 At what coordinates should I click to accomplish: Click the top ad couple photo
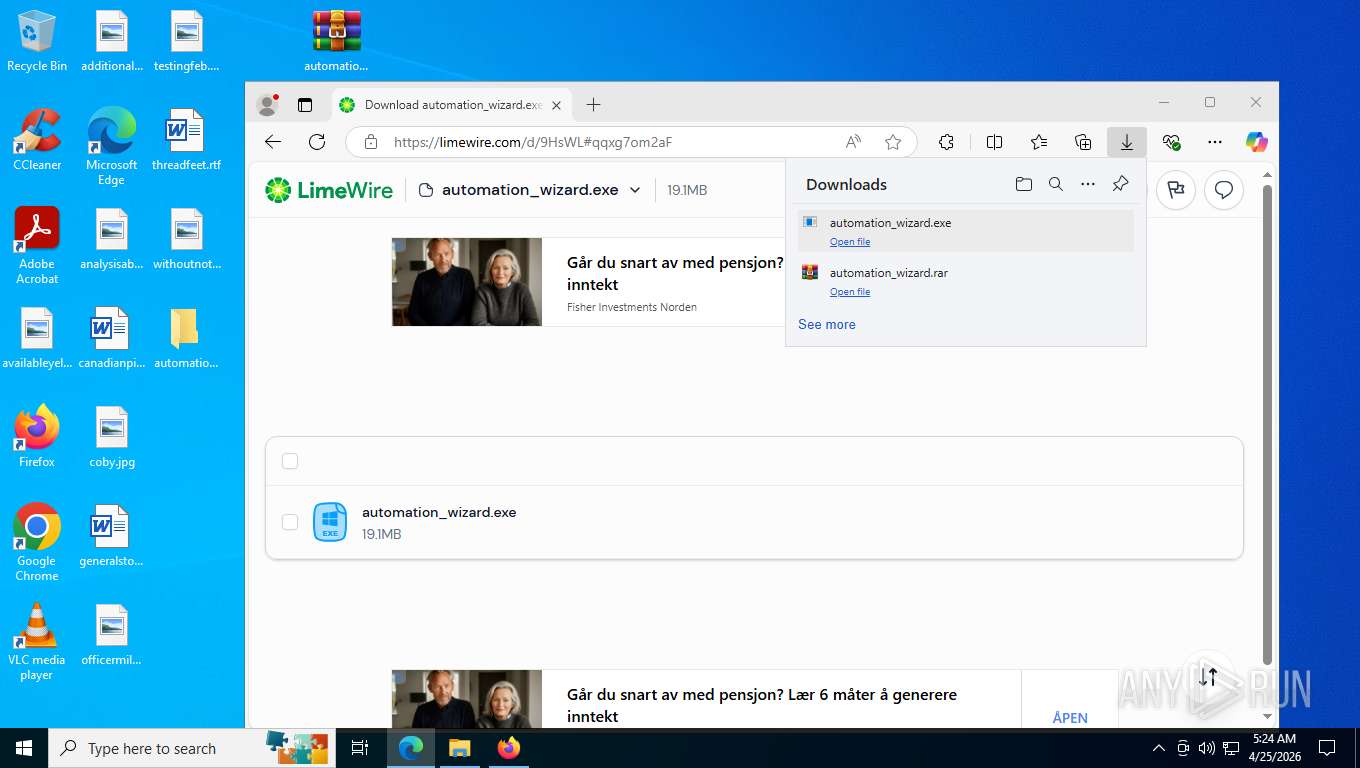click(467, 282)
